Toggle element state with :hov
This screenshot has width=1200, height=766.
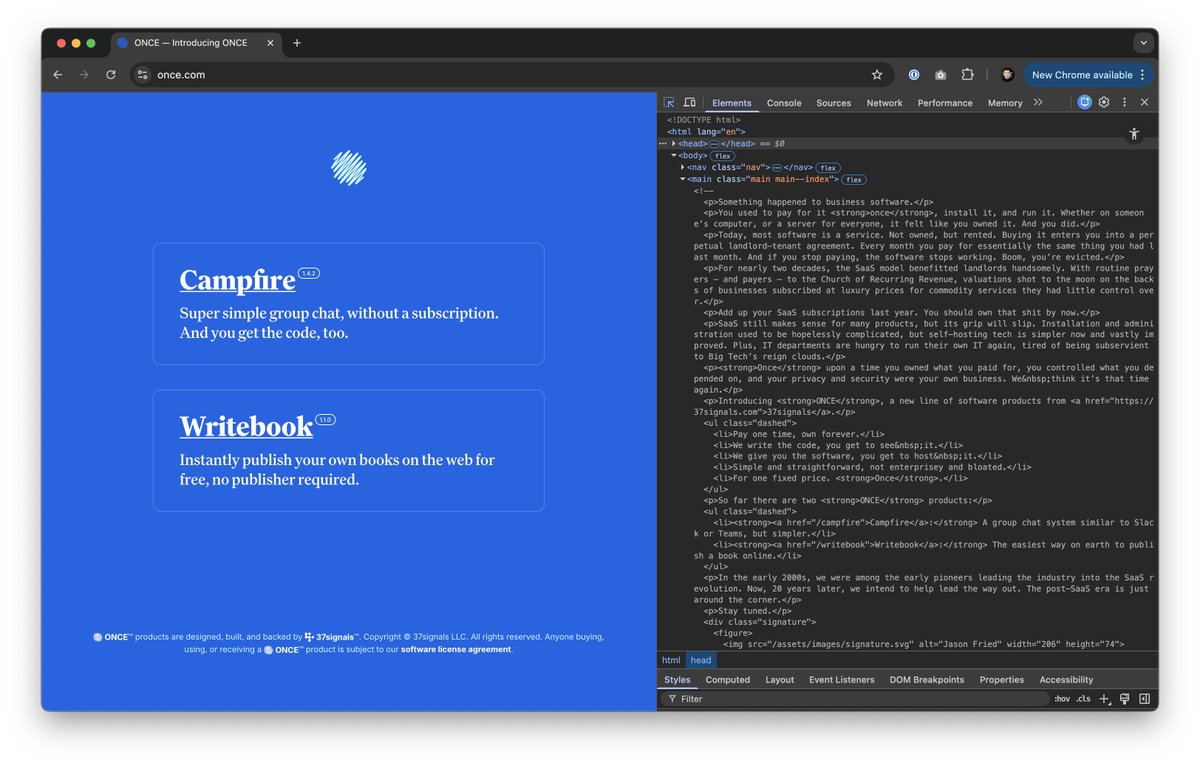(x=1061, y=699)
